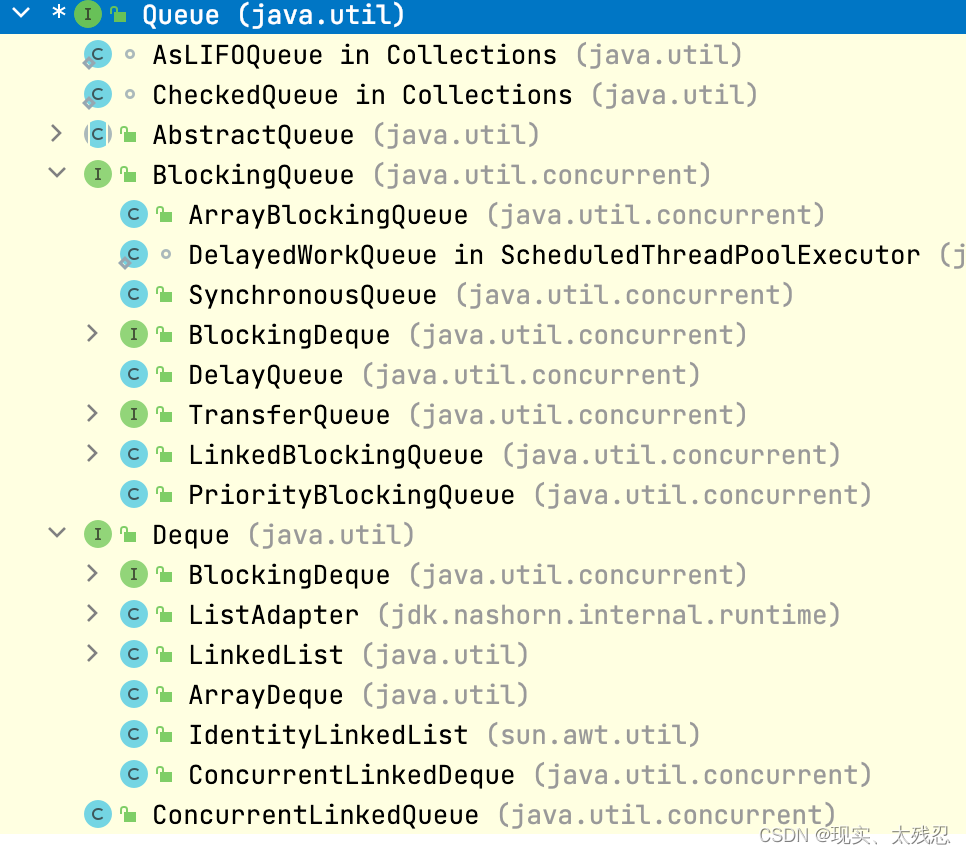This screenshot has width=966, height=854.
Task: Select the PriorityBlockingQueue entry
Action: click(x=529, y=495)
